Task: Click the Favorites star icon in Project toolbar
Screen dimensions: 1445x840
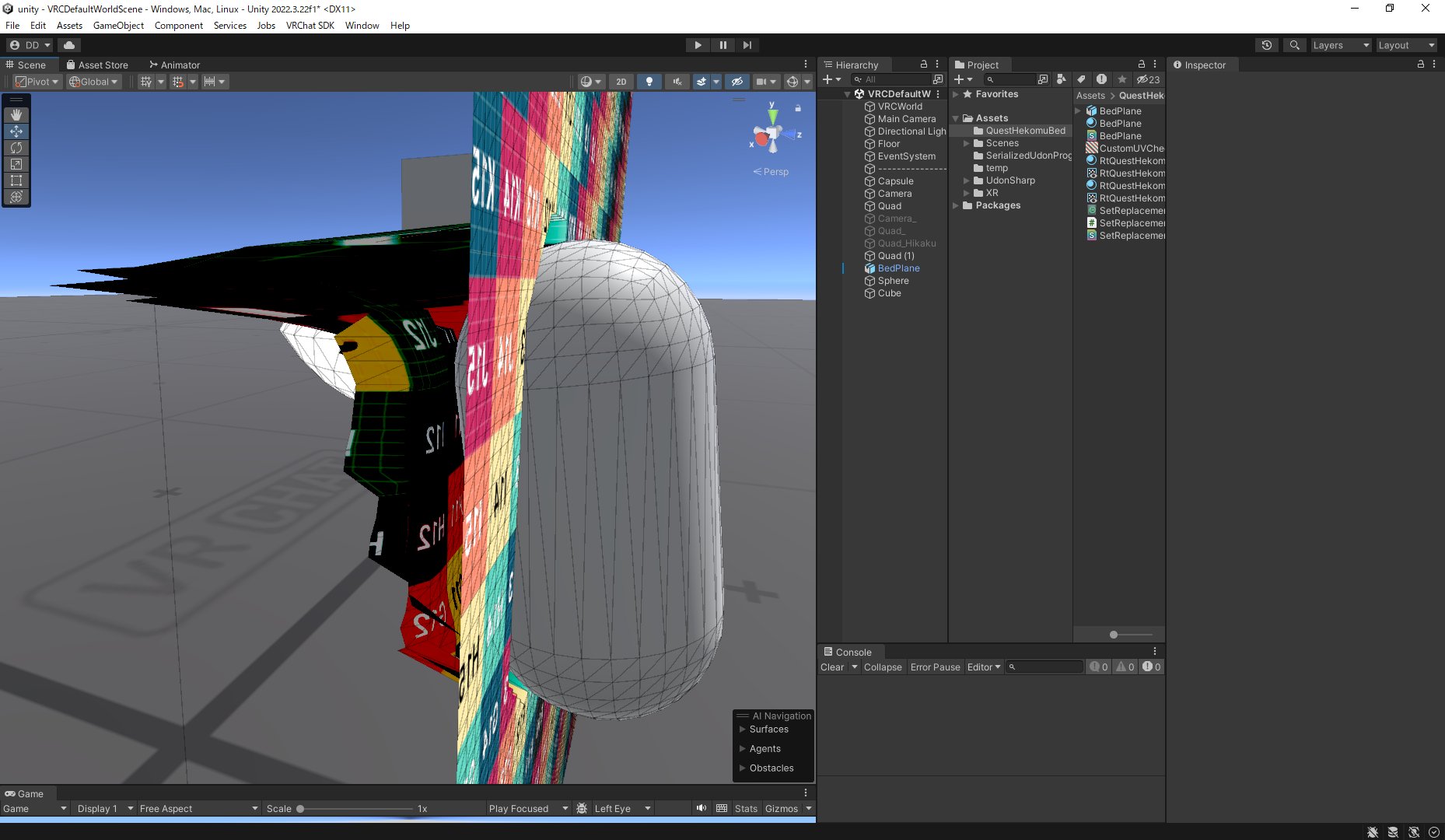Action: pyautogui.click(x=1121, y=79)
